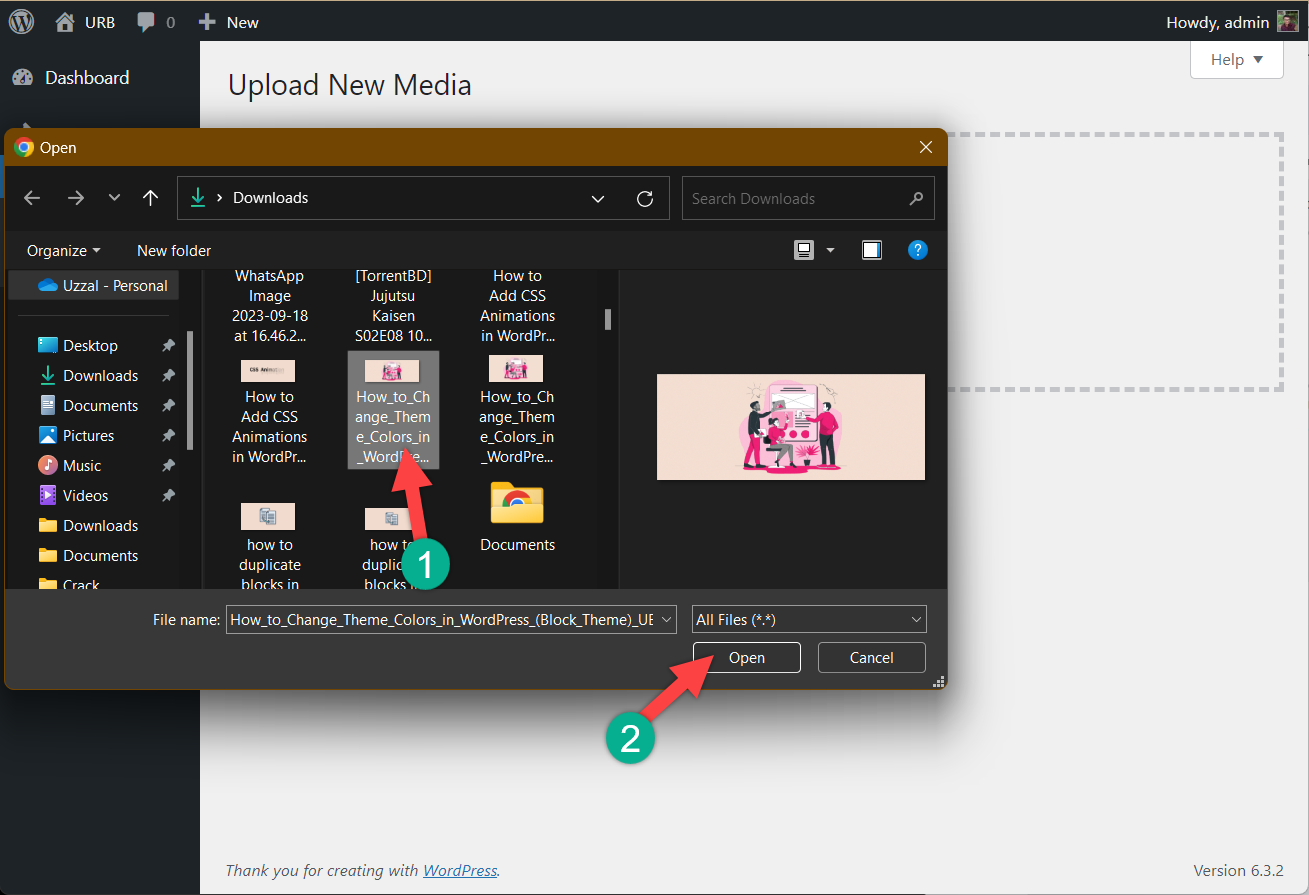This screenshot has width=1309, height=895.
Task: Click the file dialog help icon
Action: point(917,250)
